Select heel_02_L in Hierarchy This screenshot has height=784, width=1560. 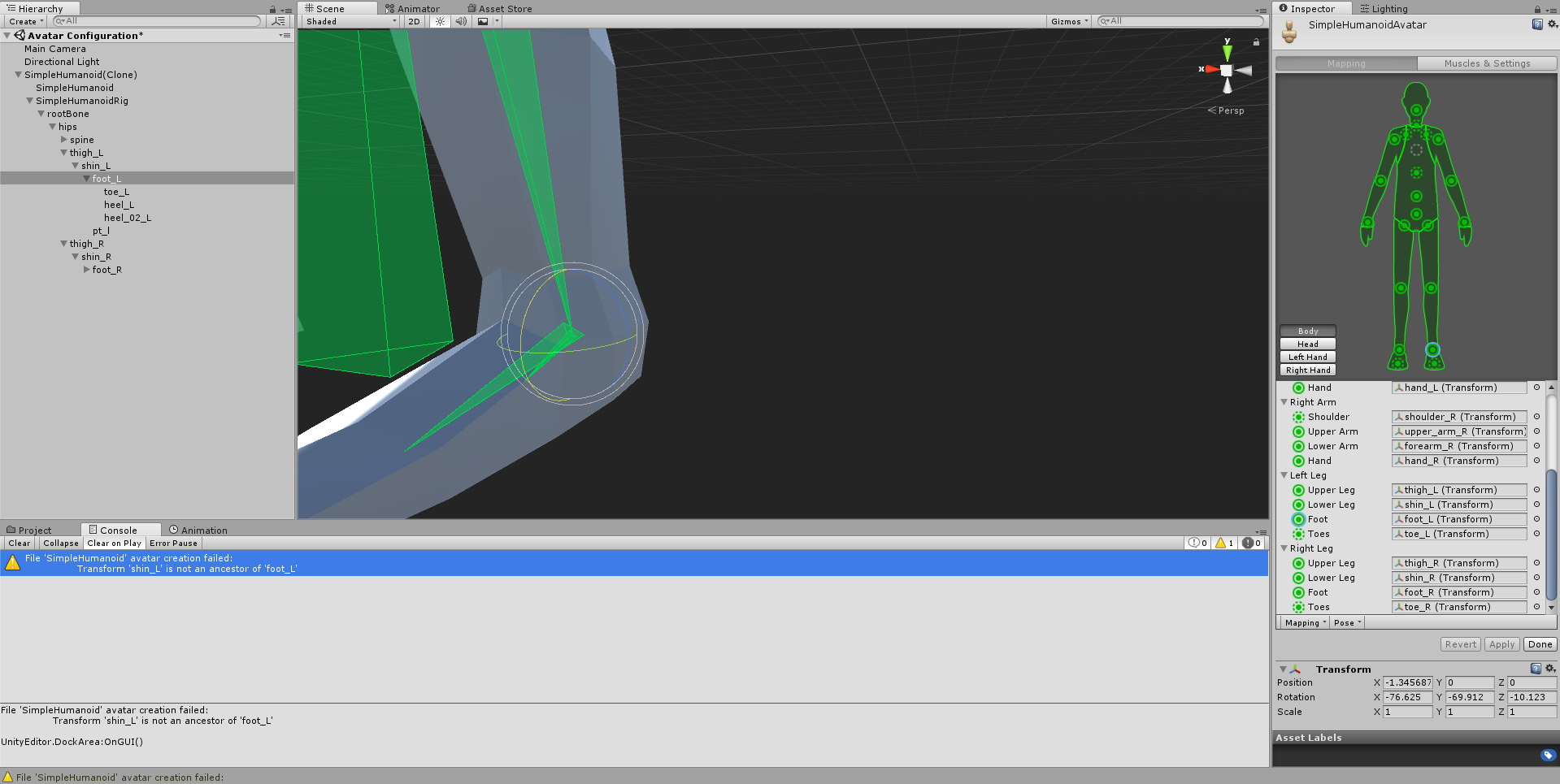(128, 218)
